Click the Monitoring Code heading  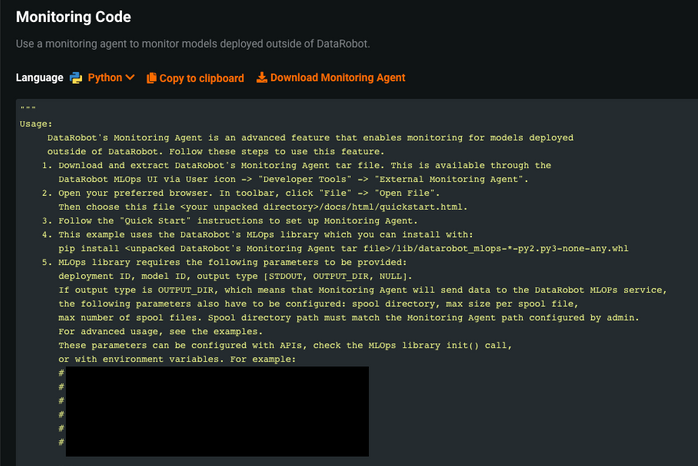point(74,18)
